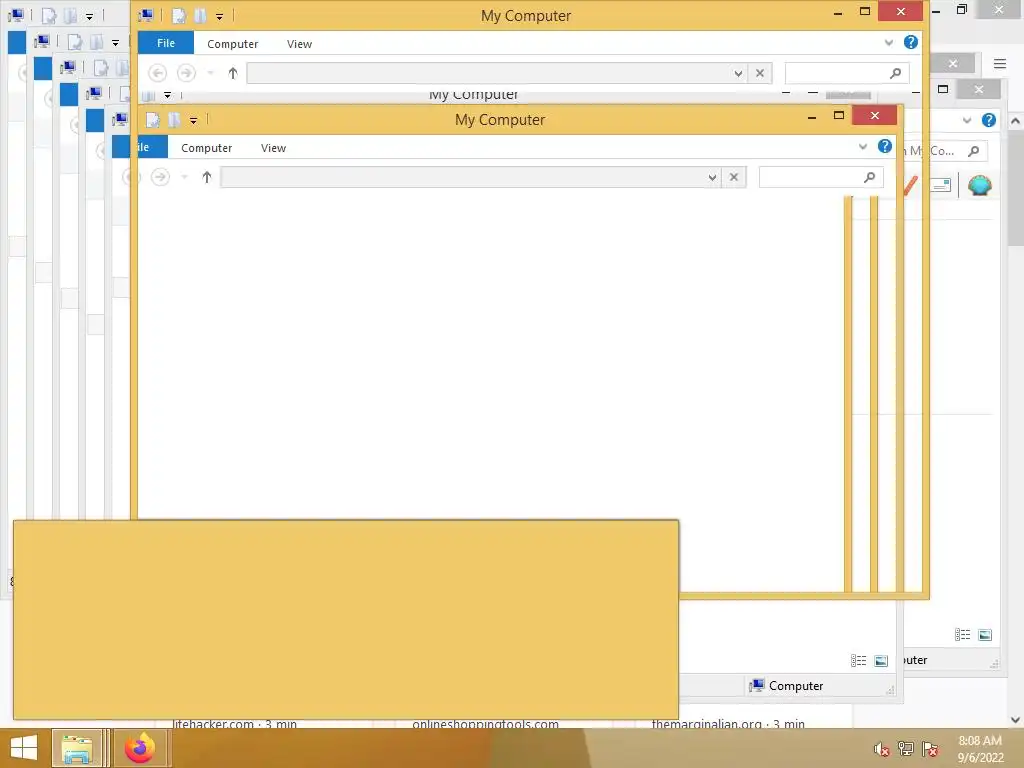Expand ribbon chevron in right background Explorer window
This screenshot has width=1024, height=768.
(x=967, y=120)
